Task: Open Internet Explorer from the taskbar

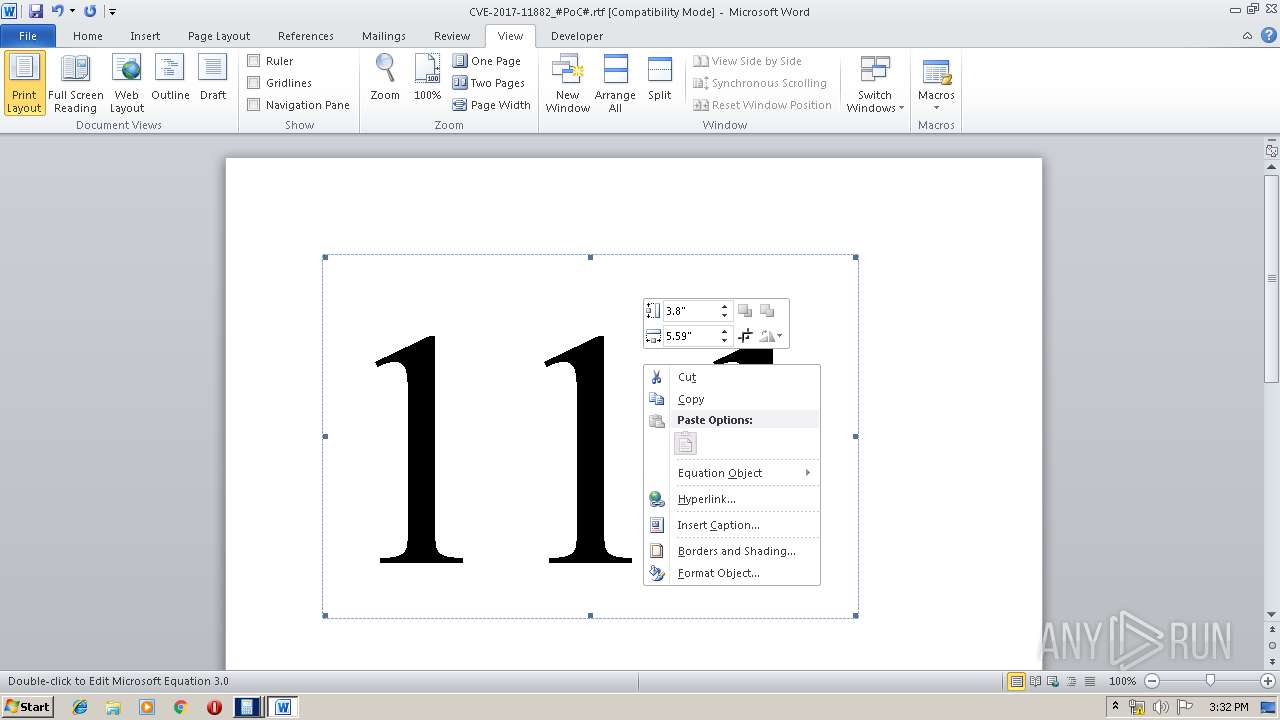Action: (x=80, y=707)
